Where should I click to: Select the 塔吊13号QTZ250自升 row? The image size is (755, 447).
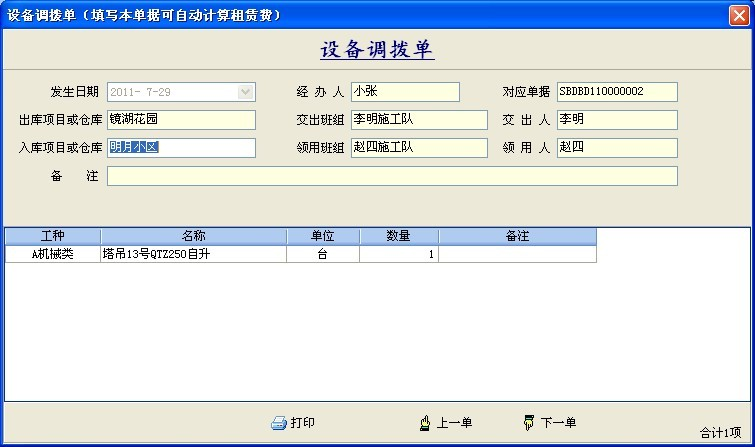(x=193, y=254)
